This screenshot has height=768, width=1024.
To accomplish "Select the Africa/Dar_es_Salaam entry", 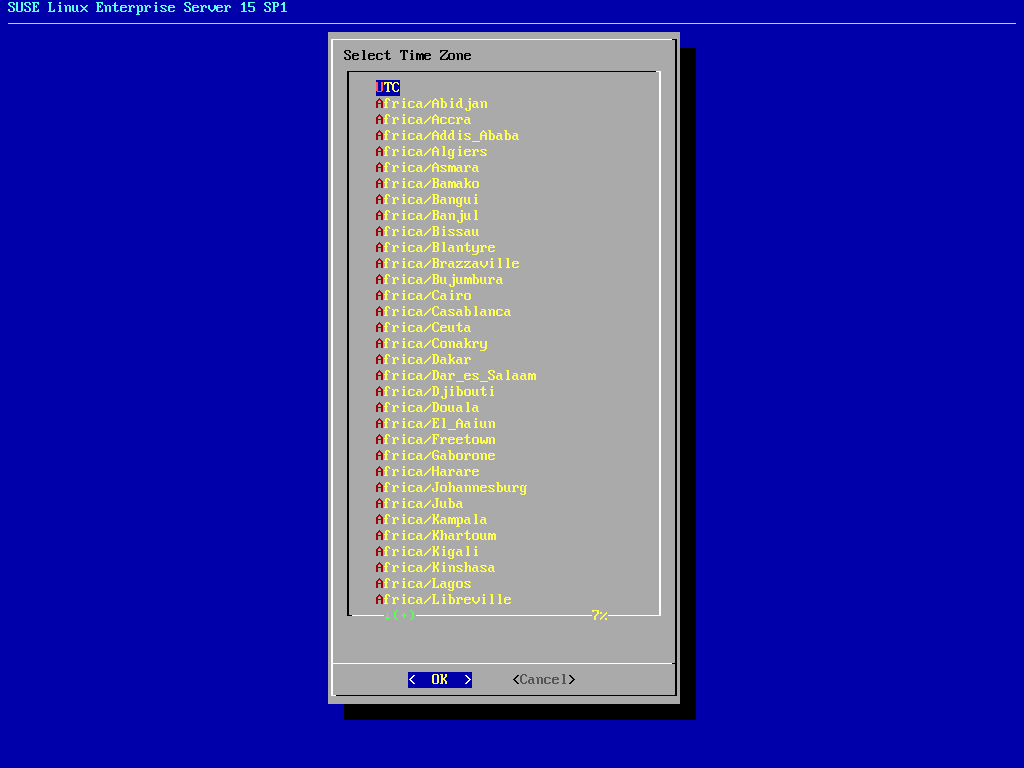I will coord(455,376).
